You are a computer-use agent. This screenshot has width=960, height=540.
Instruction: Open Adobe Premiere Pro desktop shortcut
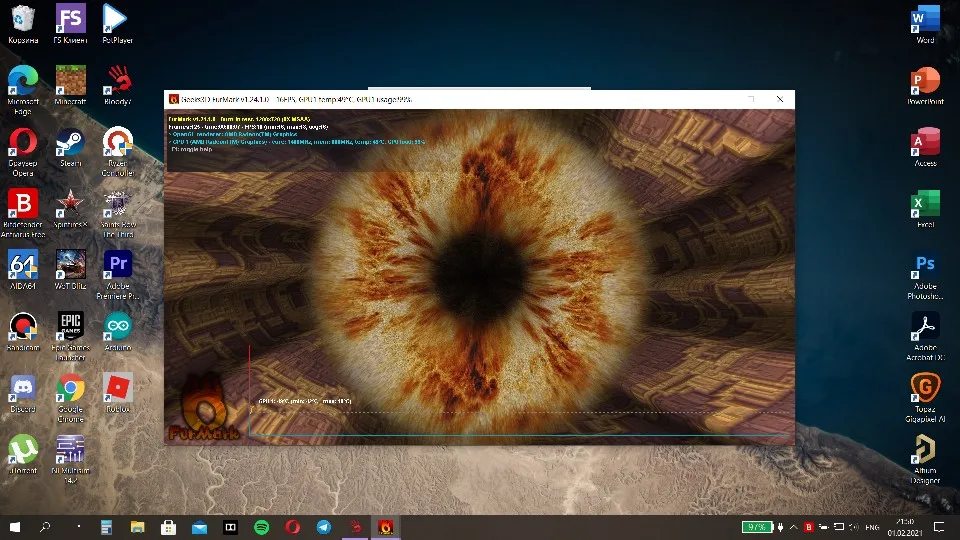(118, 275)
